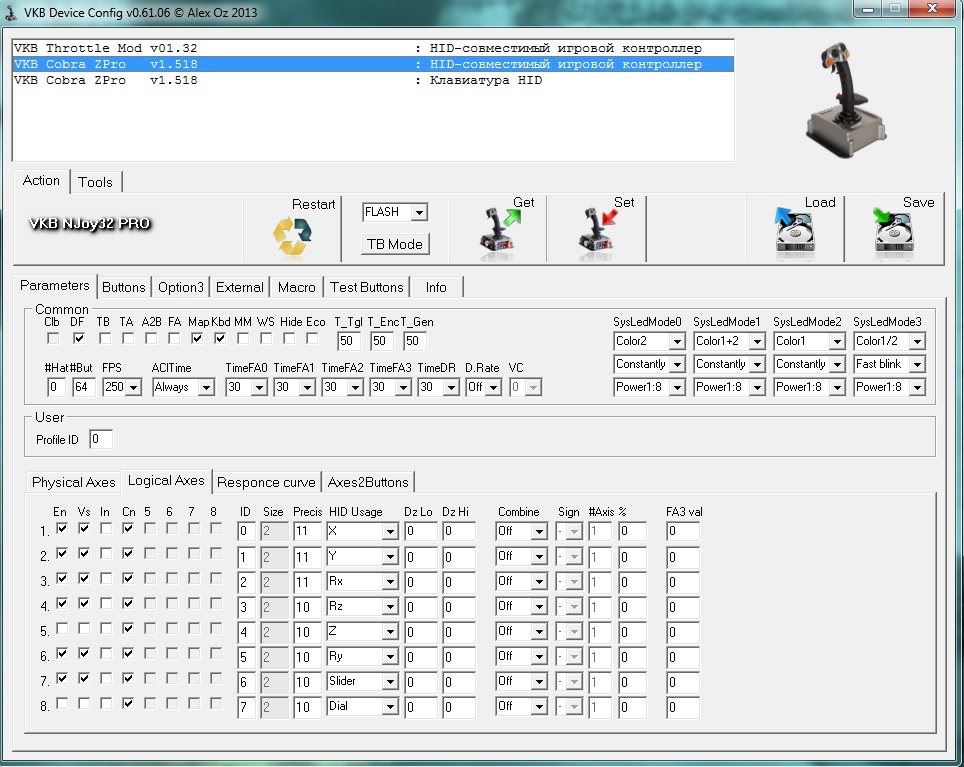Click the Restart recycle icon

coord(293,236)
